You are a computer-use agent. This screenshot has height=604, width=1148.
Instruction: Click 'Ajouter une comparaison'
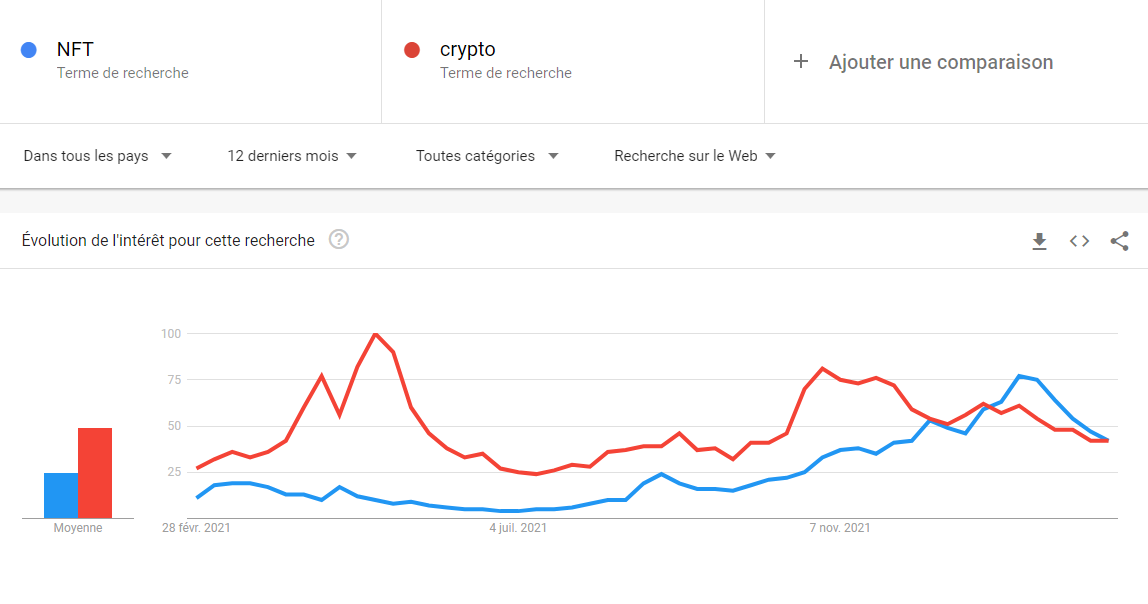click(x=940, y=61)
